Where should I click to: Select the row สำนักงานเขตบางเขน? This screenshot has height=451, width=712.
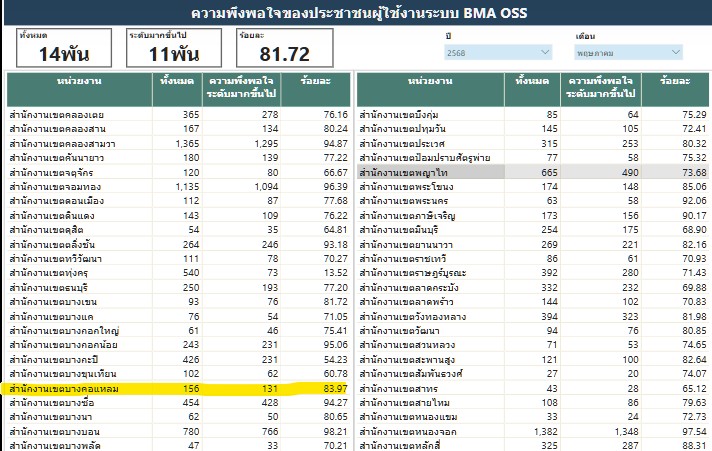tap(178, 302)
